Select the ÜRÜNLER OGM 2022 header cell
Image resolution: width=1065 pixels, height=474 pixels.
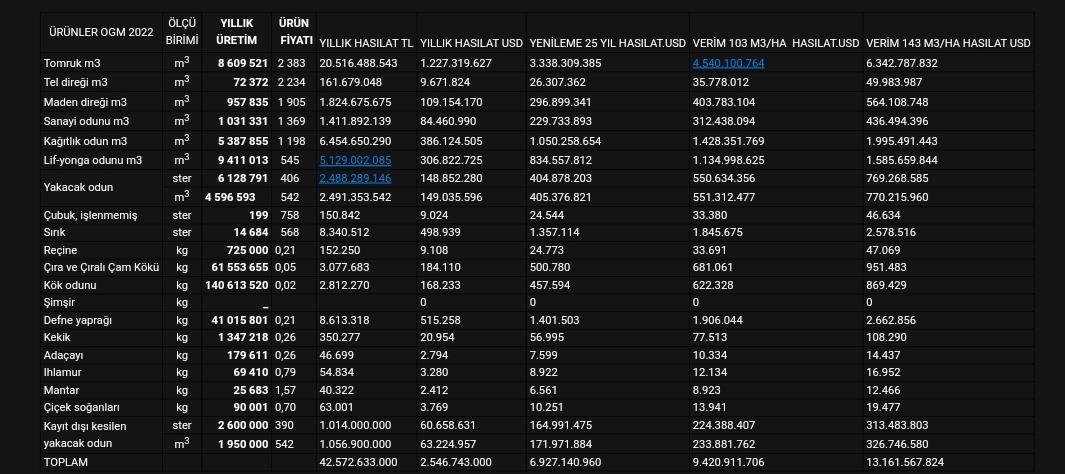click(101, 32)
